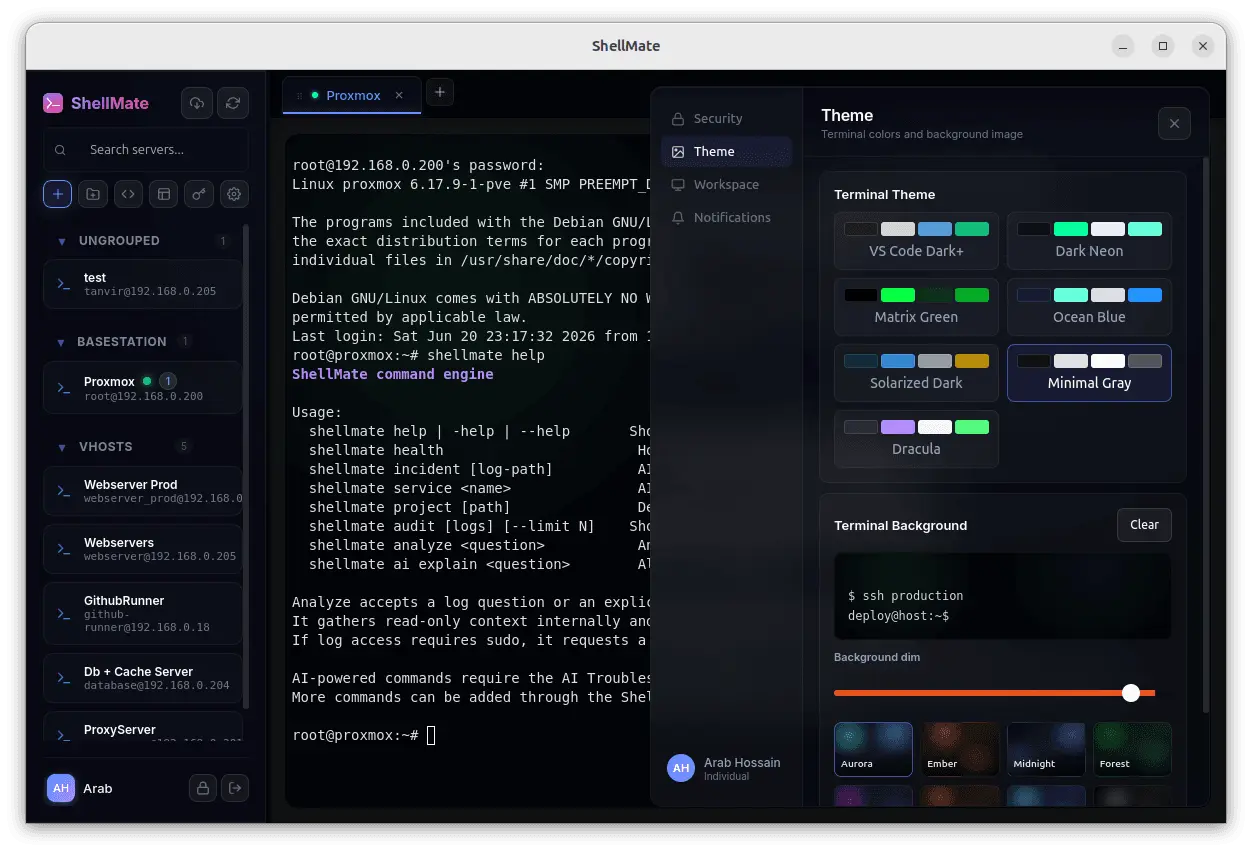Open the code snippets icon
Screen dimensions: 1252x852
click(x=128, y=194)
